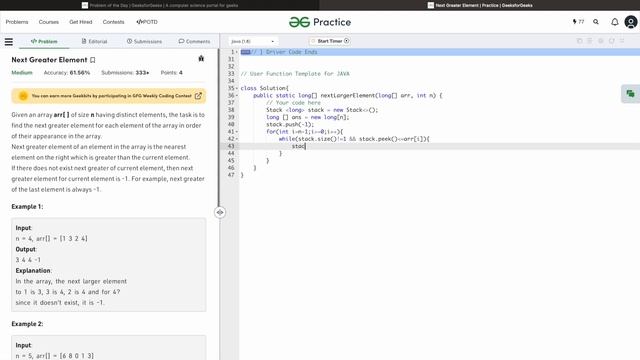Click the Example 1: heading
The image size is (640, 360).
click(27, 207)
